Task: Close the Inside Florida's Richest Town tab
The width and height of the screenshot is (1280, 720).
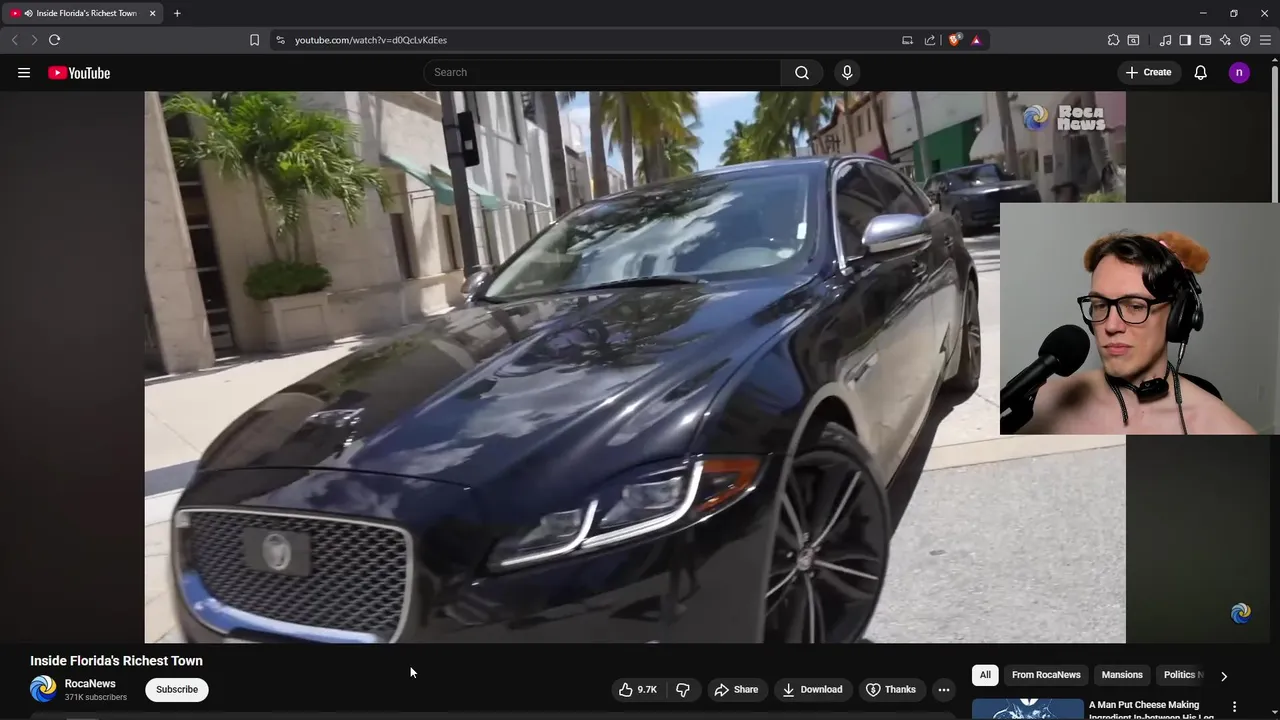Action: point(152,13)
